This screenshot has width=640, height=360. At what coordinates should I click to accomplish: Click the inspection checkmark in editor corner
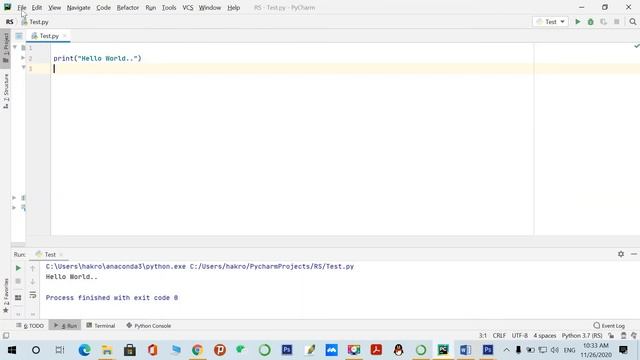coord(636,46)
